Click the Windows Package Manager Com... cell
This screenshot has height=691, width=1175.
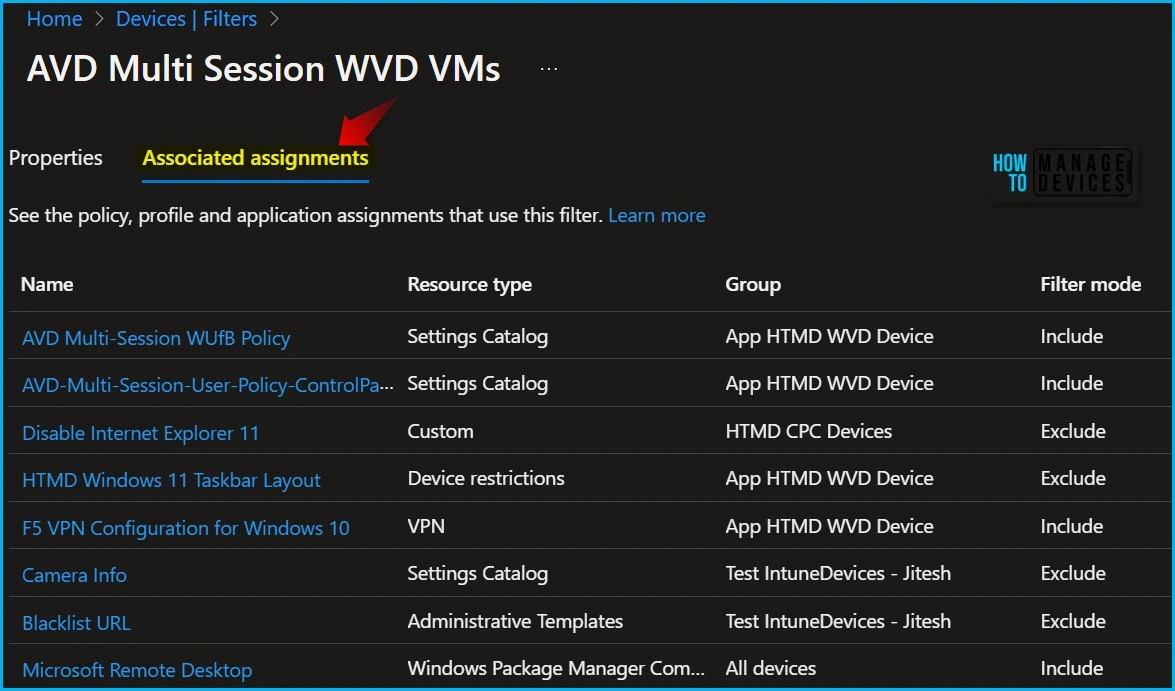pos(556,669)
